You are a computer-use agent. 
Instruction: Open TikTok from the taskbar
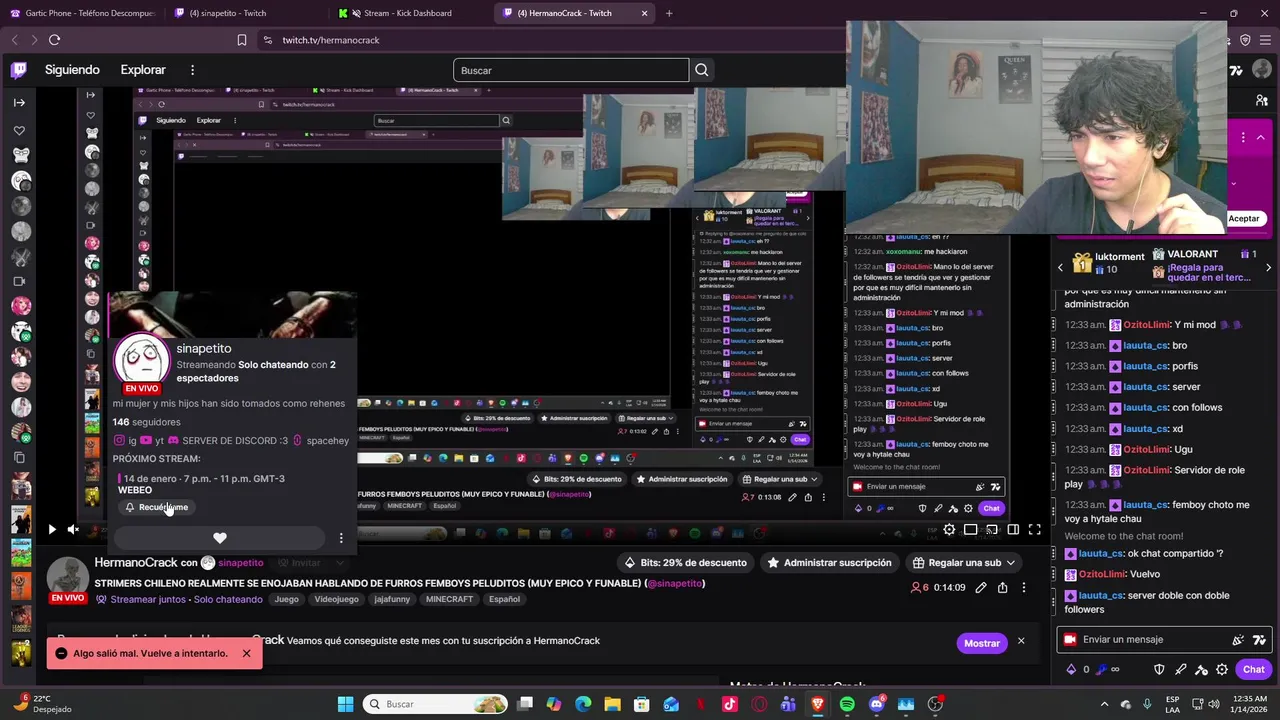pyautogui.click(x=729, y=704)
